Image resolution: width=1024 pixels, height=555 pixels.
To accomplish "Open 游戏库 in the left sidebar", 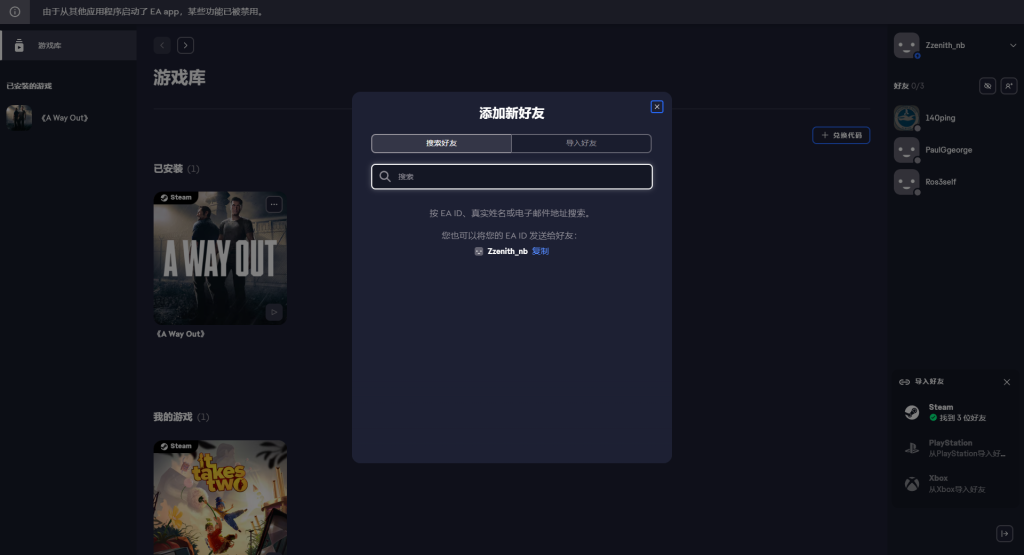I will (50, 46).
